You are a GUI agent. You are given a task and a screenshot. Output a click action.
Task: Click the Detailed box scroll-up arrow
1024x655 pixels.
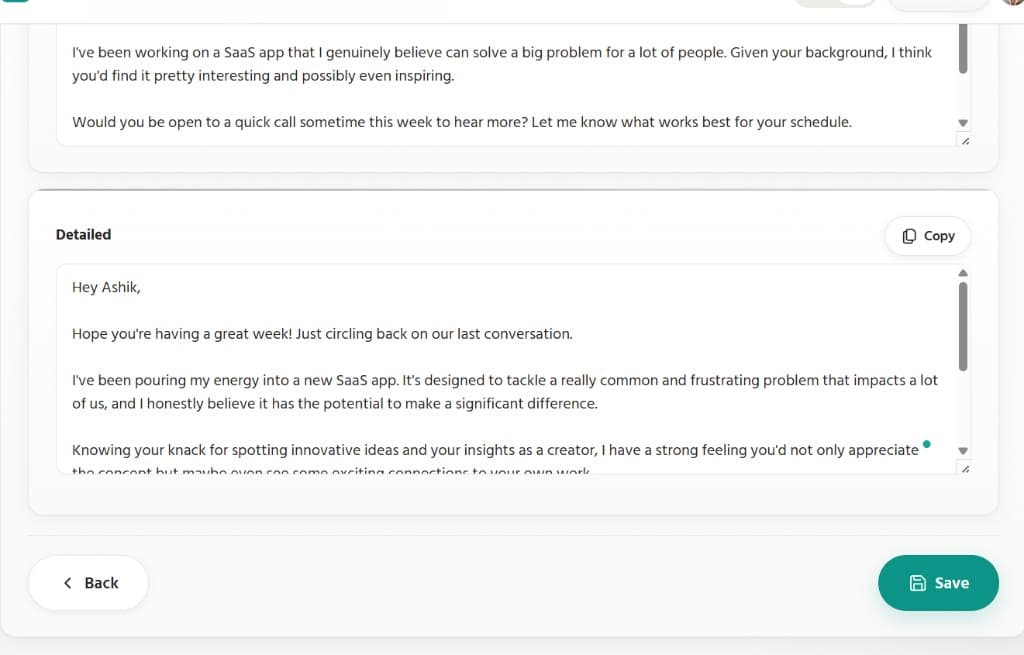tap(963, 273)
